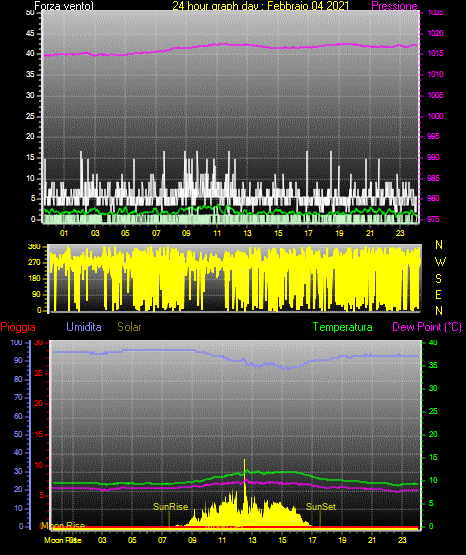This screenshot has height=555, width=466.
Task: Click 5 on the green temperature axis
Action: point(431,503)
